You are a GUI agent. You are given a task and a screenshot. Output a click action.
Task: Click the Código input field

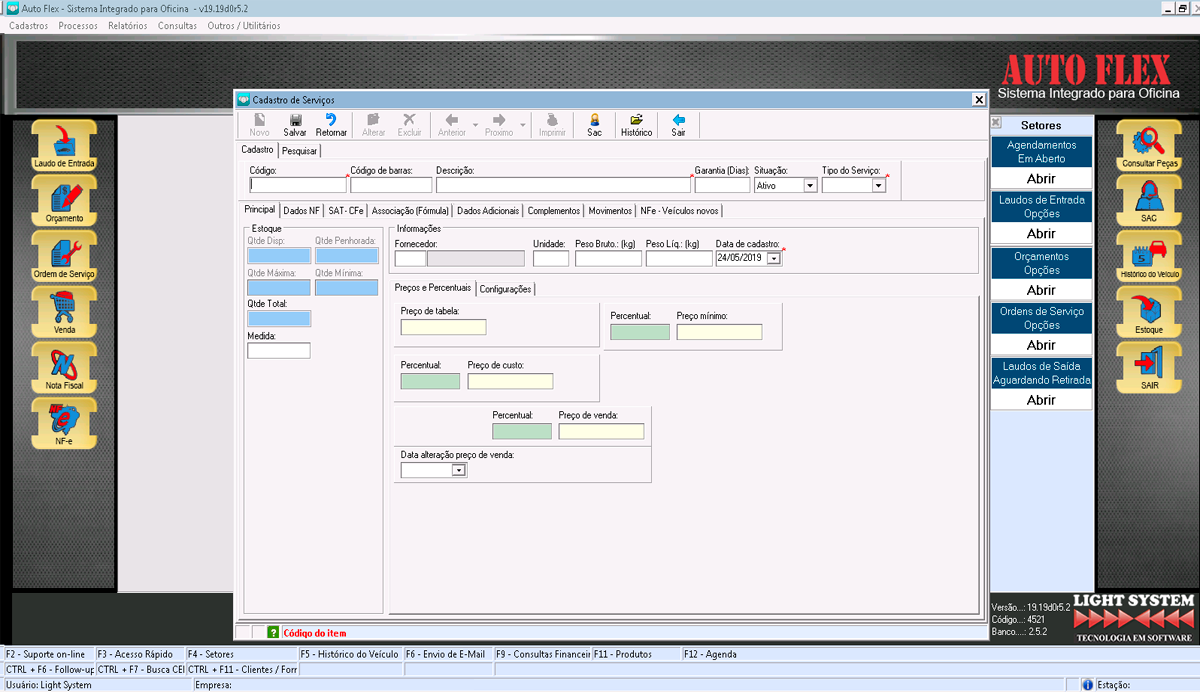(x=298, y=185)
